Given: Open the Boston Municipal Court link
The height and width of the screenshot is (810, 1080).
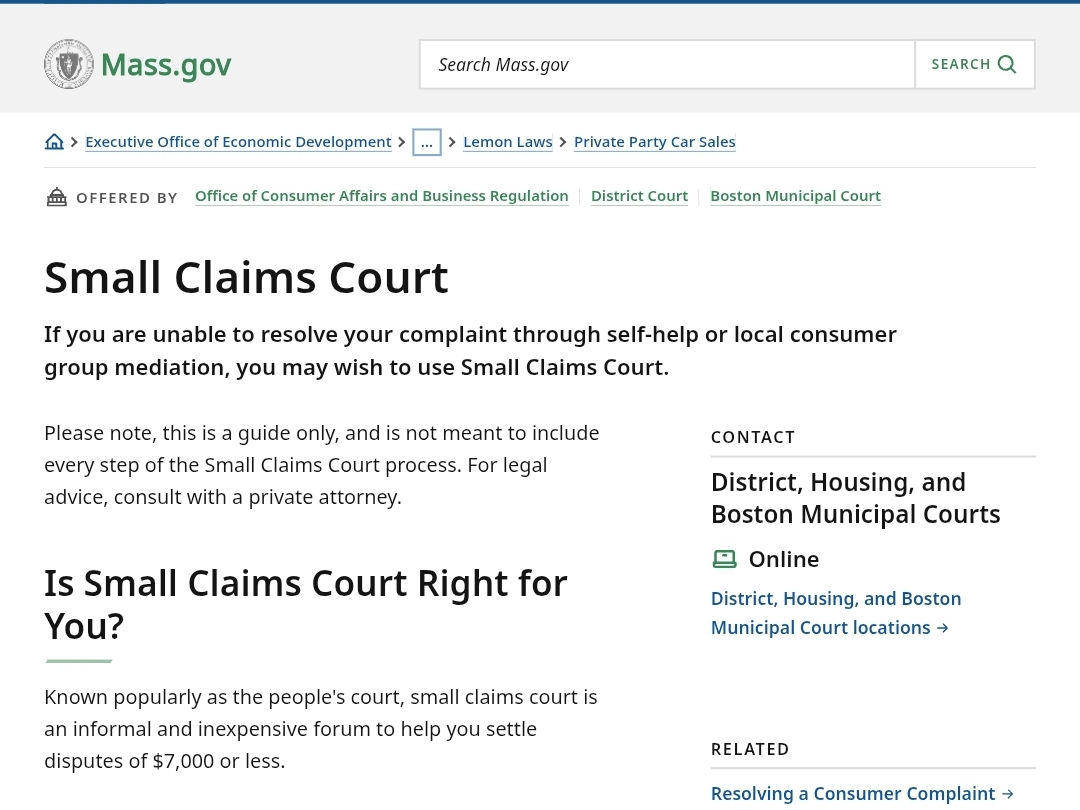Looking at the screenshot, I should tap(796, 196).
